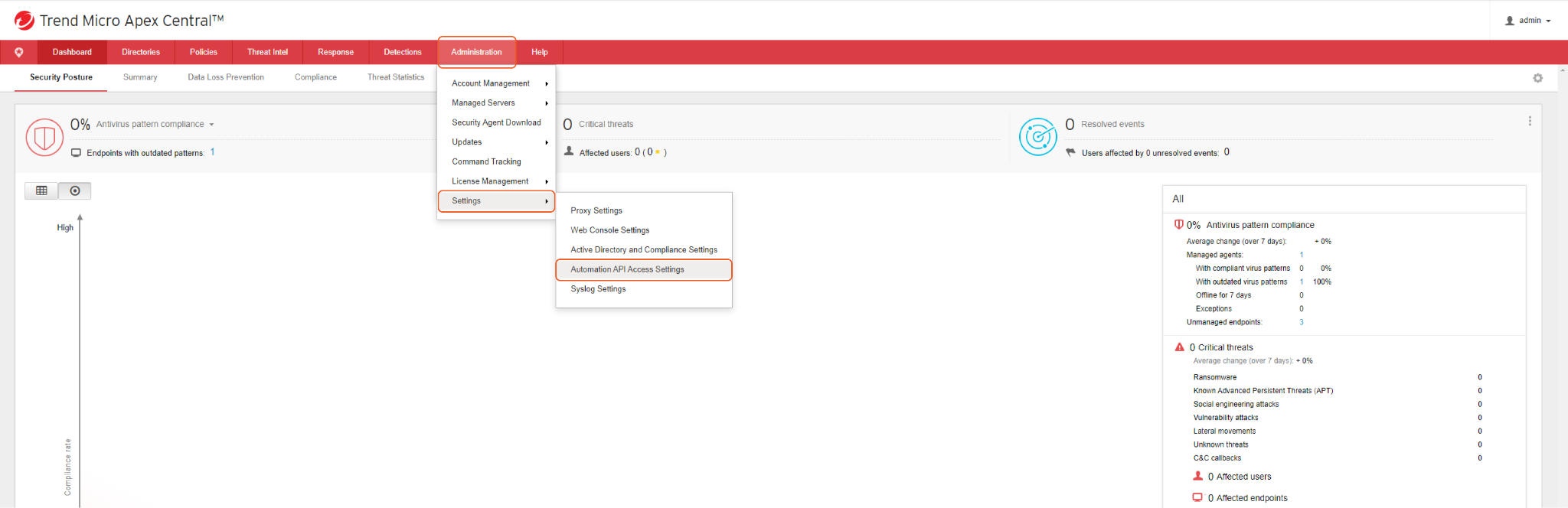Click the Trend Micro shield home icon
The image size is (1568, 508).
coord(19,52)
